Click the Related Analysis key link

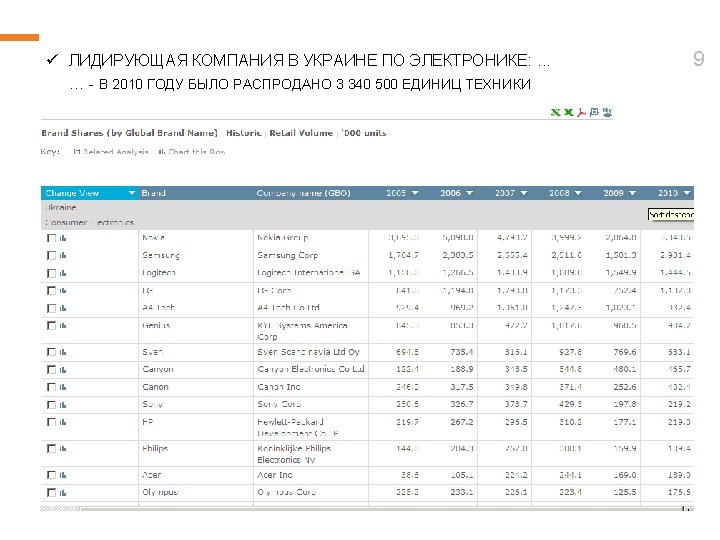coord(111,152)
